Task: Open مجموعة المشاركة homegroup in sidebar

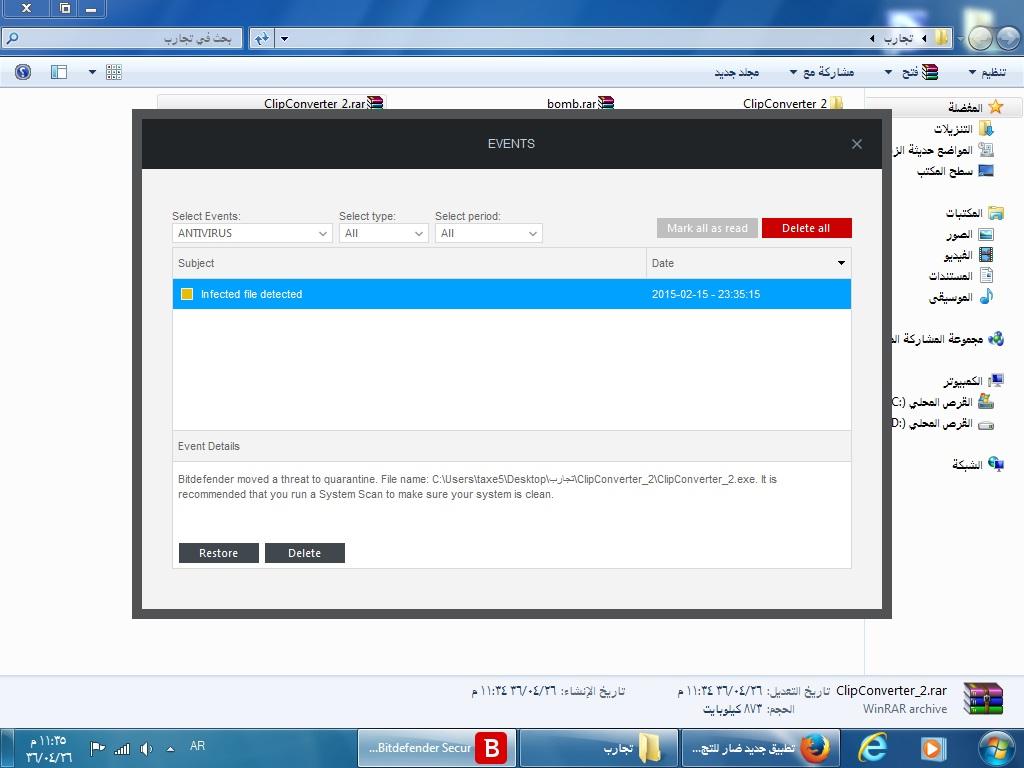Action: tap(948, 339)
